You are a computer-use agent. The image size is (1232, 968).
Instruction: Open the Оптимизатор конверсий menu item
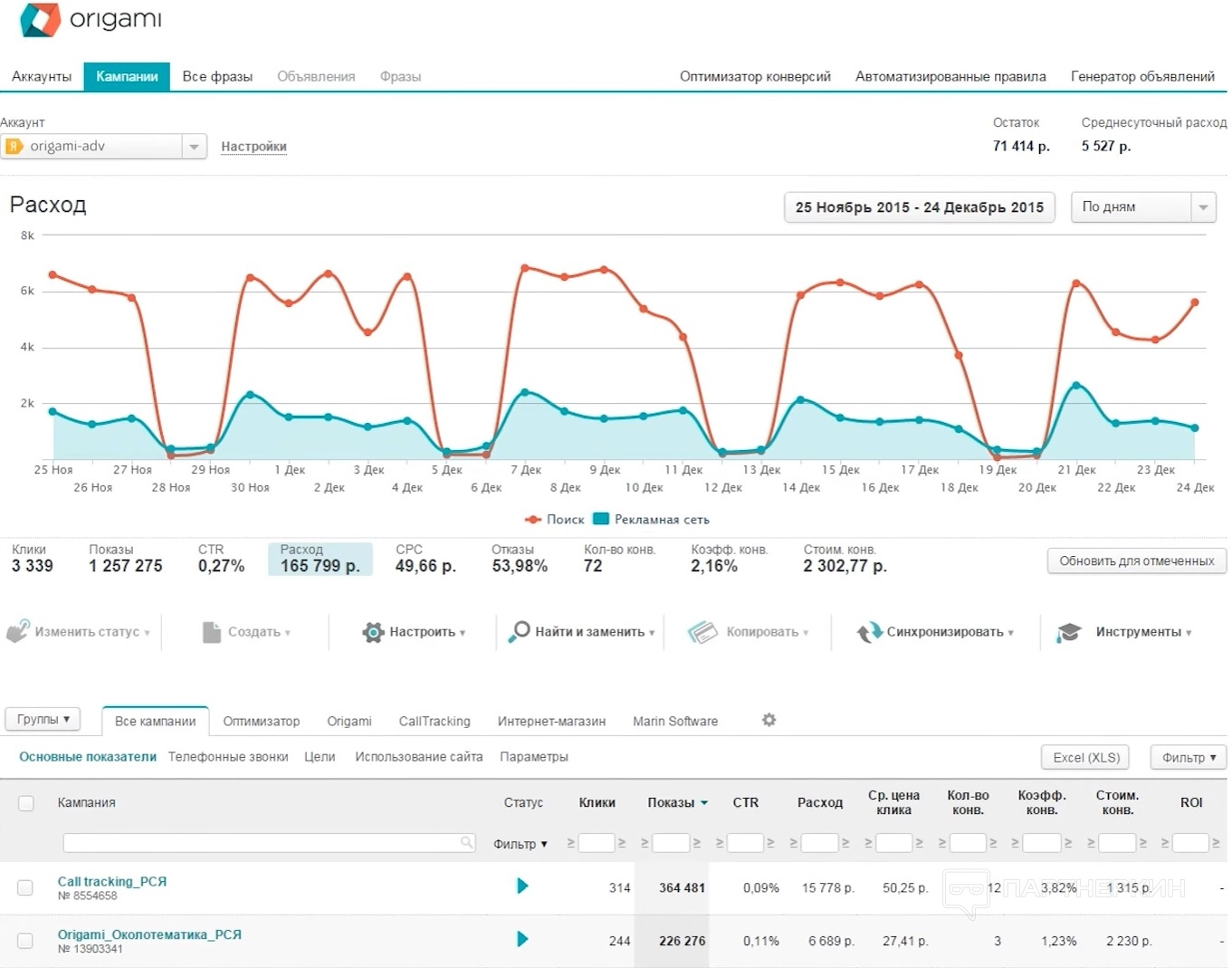coord(755,77)
